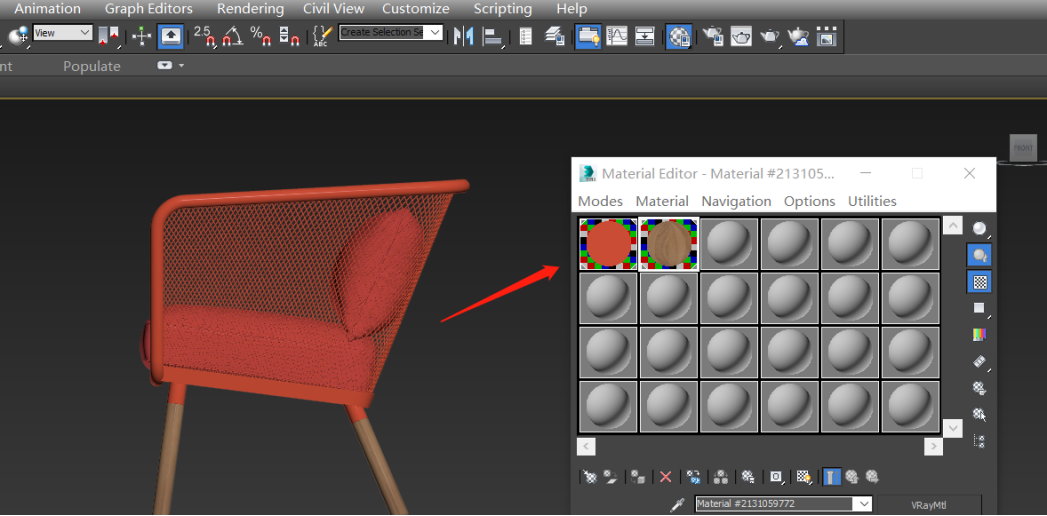The image size is (1047, 516).
Task: Expand the Create Selection Set dropdown
Action: click(434, 32)
